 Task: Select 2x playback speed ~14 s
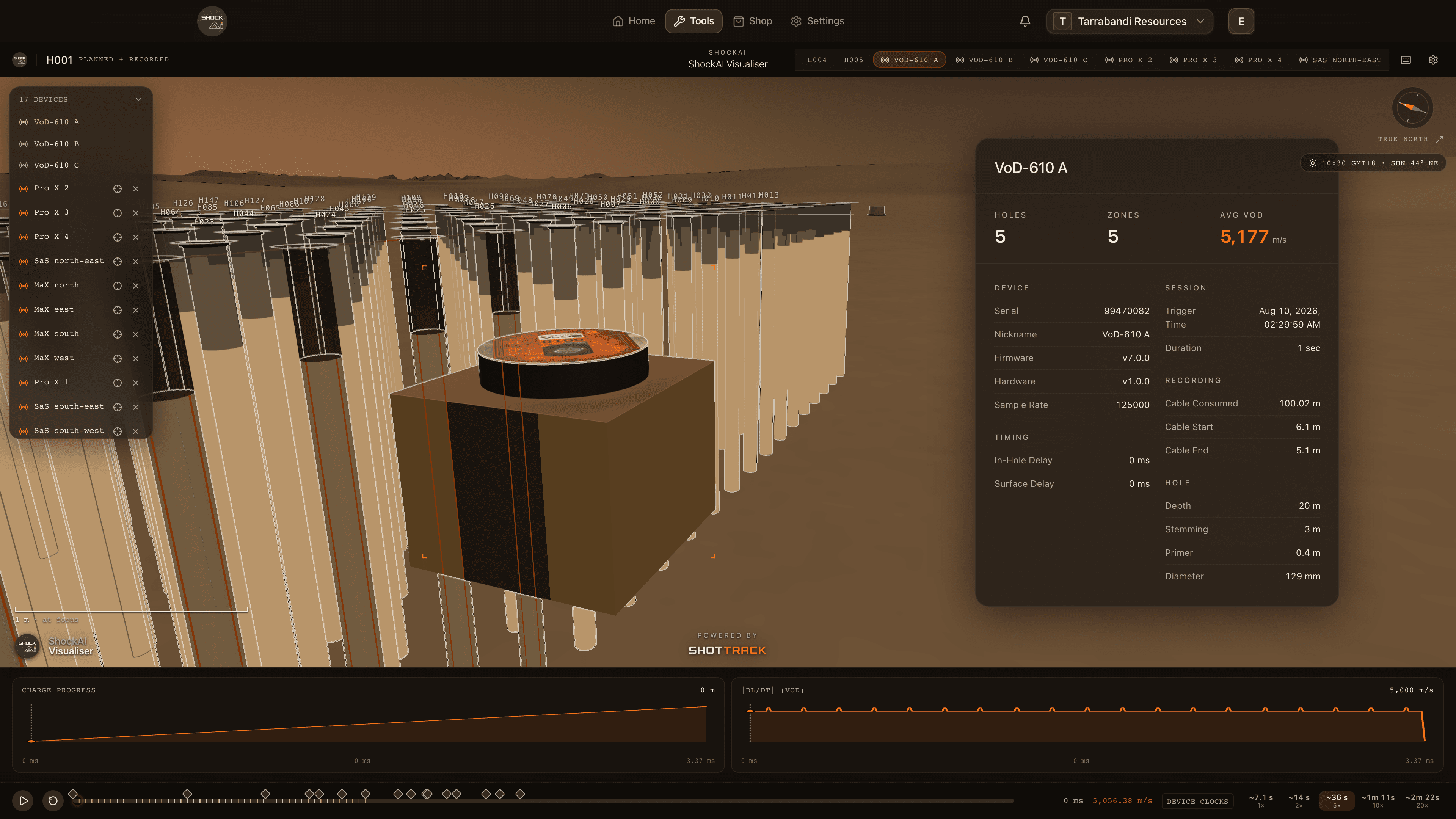[1299, 800]
